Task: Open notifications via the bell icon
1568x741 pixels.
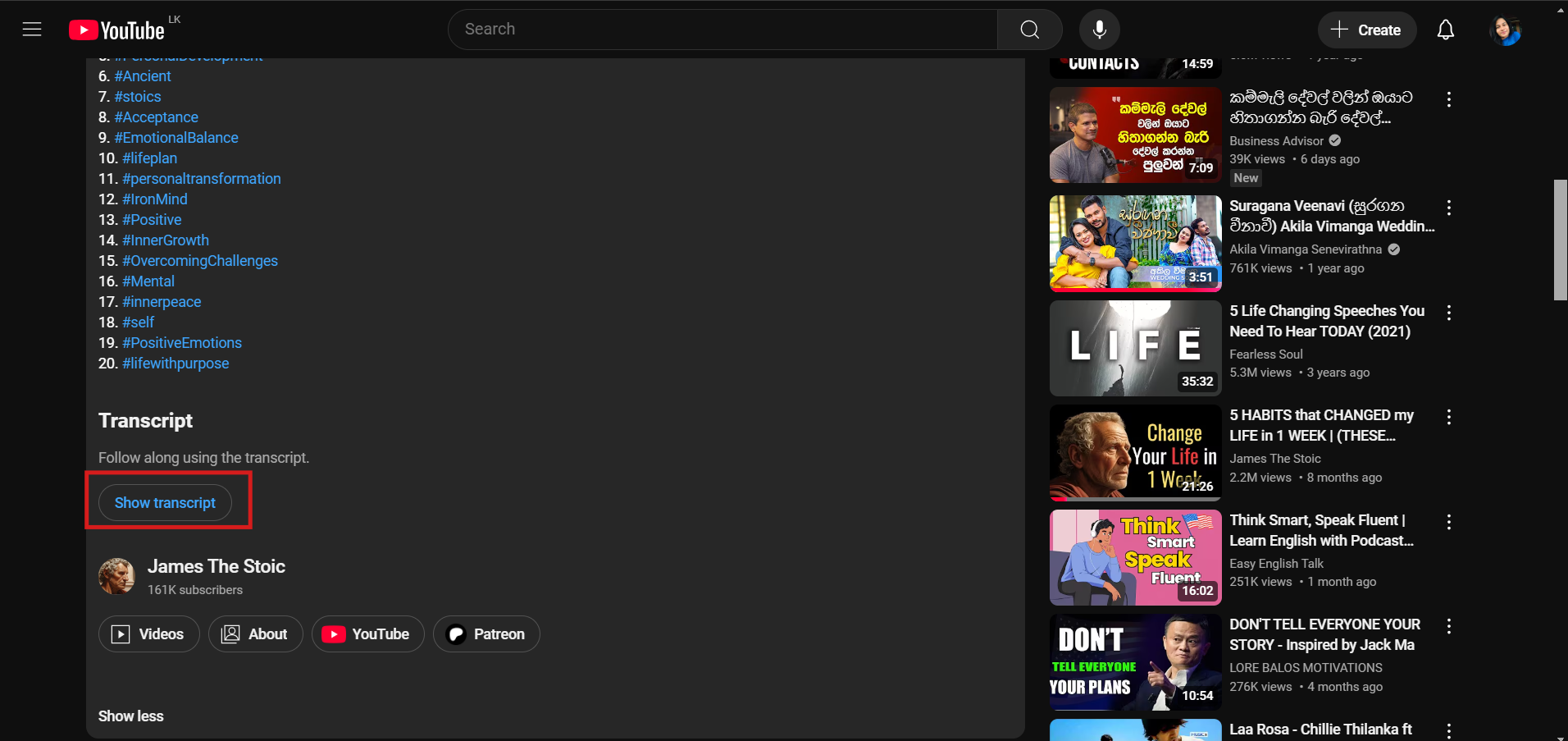Action: [x=1445, y=29]
